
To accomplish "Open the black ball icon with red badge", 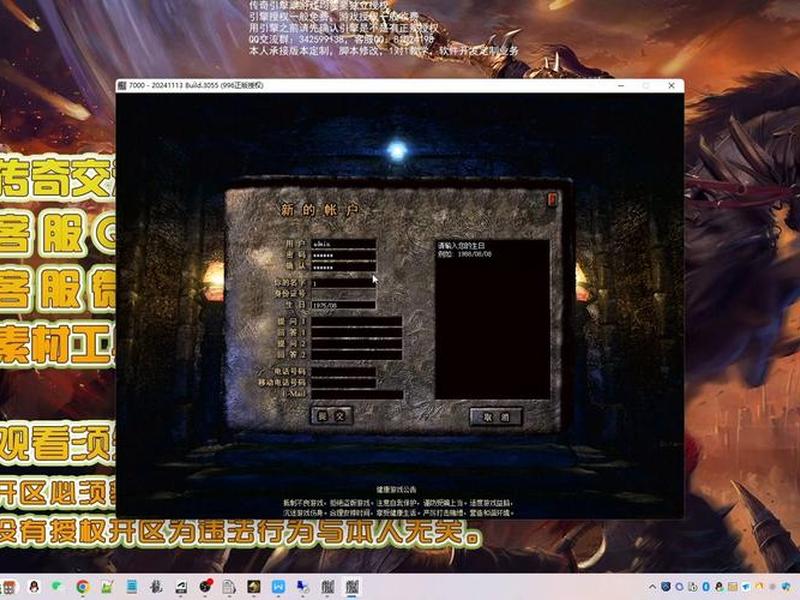I will [206, 586].
